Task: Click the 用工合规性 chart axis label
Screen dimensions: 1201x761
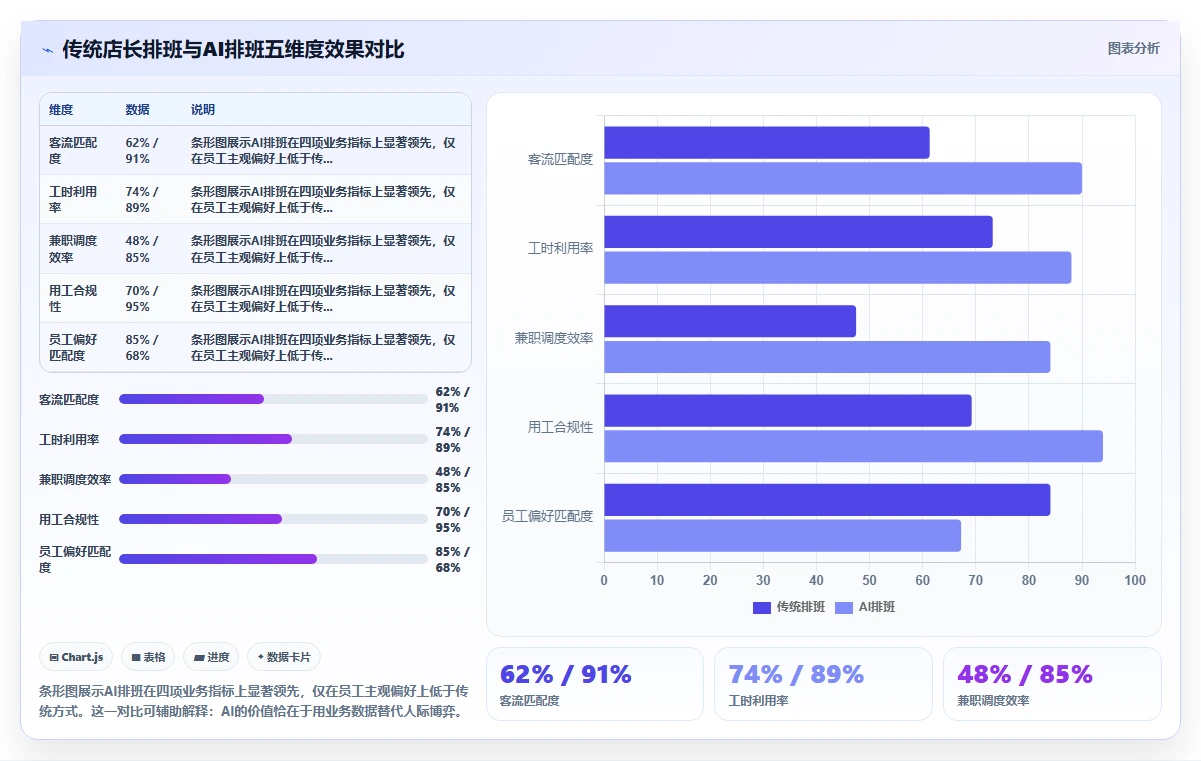Action: pos(560,427)
